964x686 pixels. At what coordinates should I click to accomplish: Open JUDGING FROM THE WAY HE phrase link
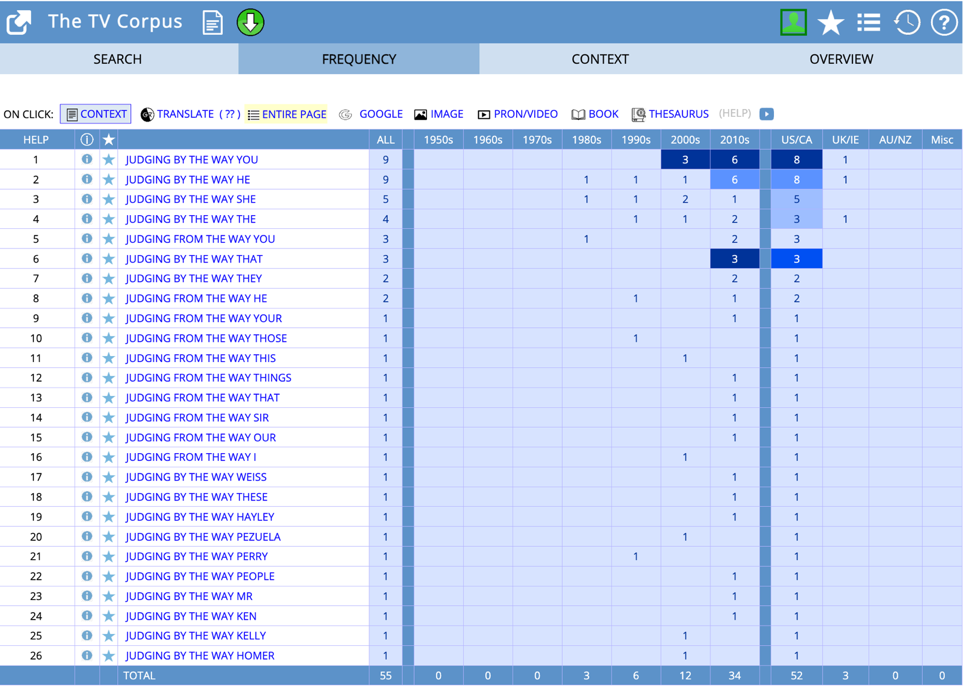coord(196,298)
